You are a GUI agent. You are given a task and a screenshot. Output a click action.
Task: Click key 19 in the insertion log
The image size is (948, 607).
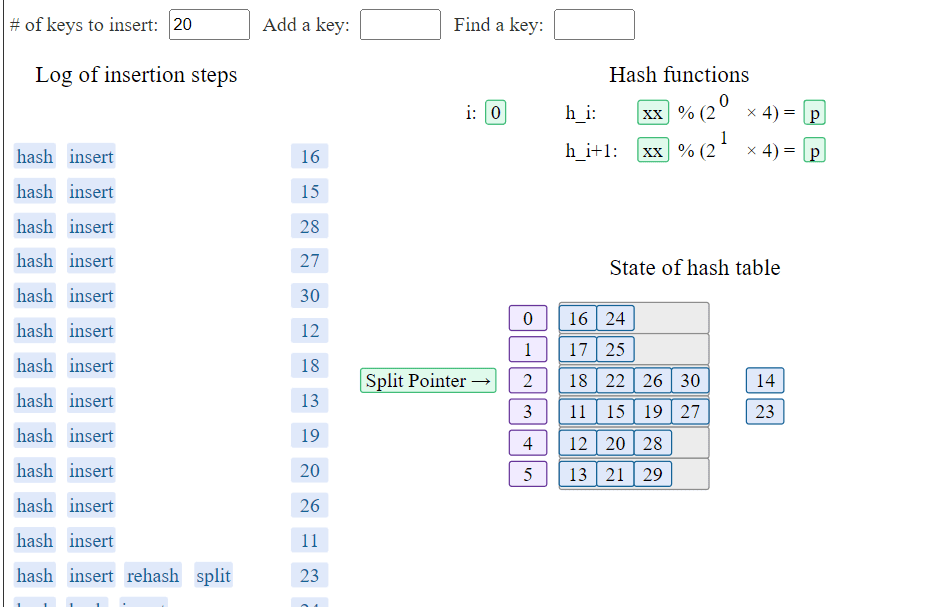[310, 436]
